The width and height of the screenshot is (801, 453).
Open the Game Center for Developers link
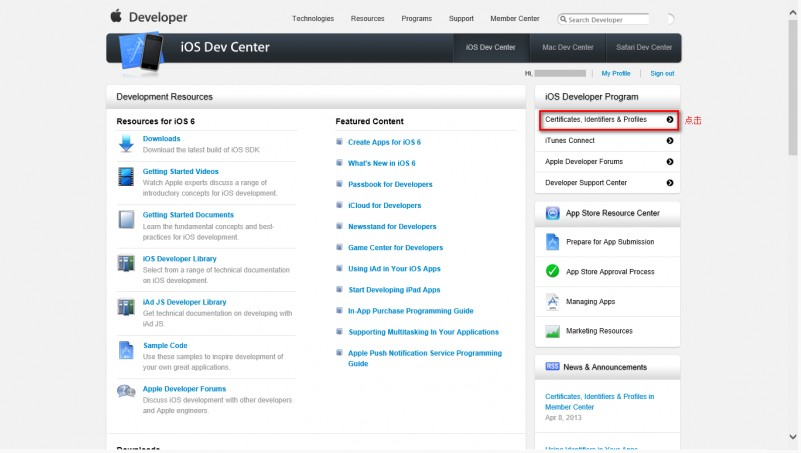coord(395,248)
